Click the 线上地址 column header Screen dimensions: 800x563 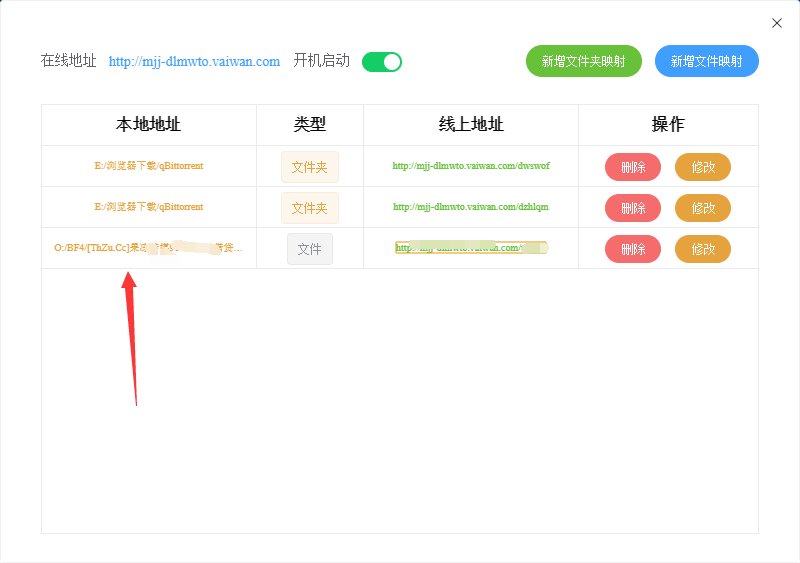[471, 124]
